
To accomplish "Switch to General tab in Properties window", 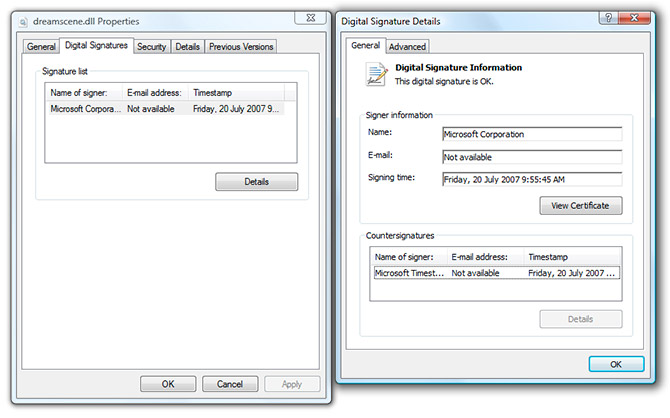I will click(41, 47).
